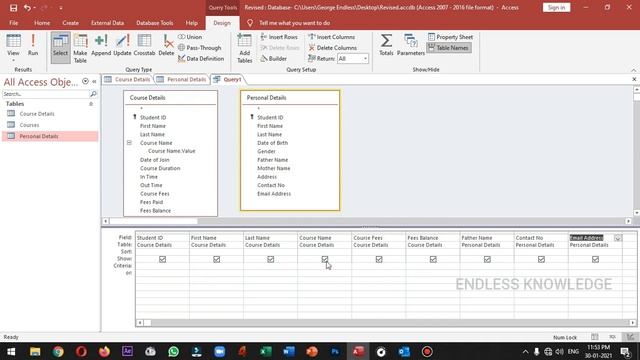Viewport: 640px width, 360px height.
Task: Uncheck Show for Last Name column
Action: click(x=271, y=259)
